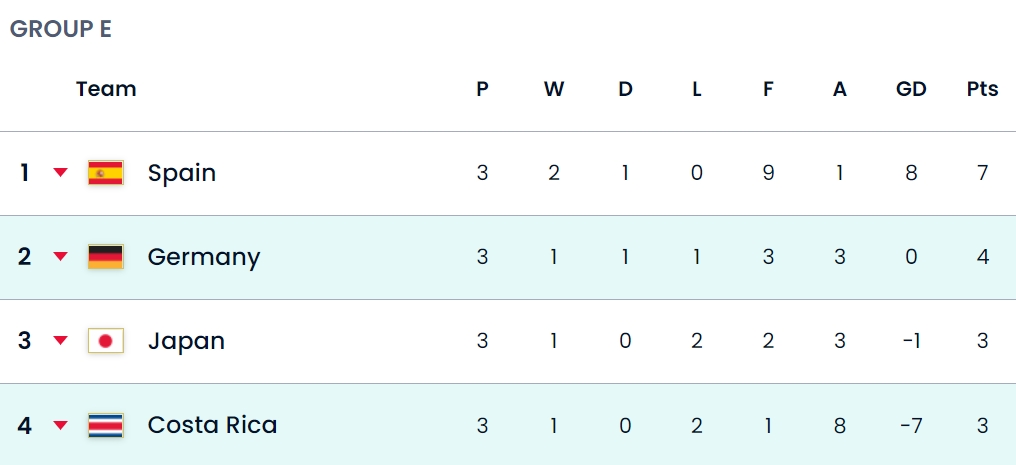Click Costa Rica's goal difference -7
This screenshot has width=1016, height=465.
(x=911, y=426)
